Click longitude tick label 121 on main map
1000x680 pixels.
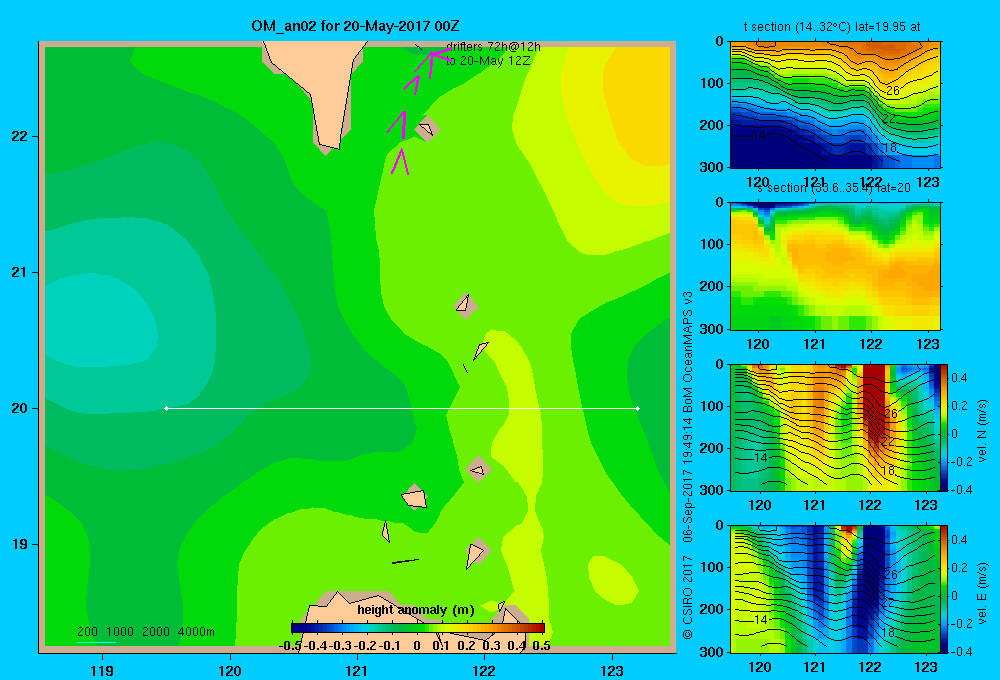(357, 670)
